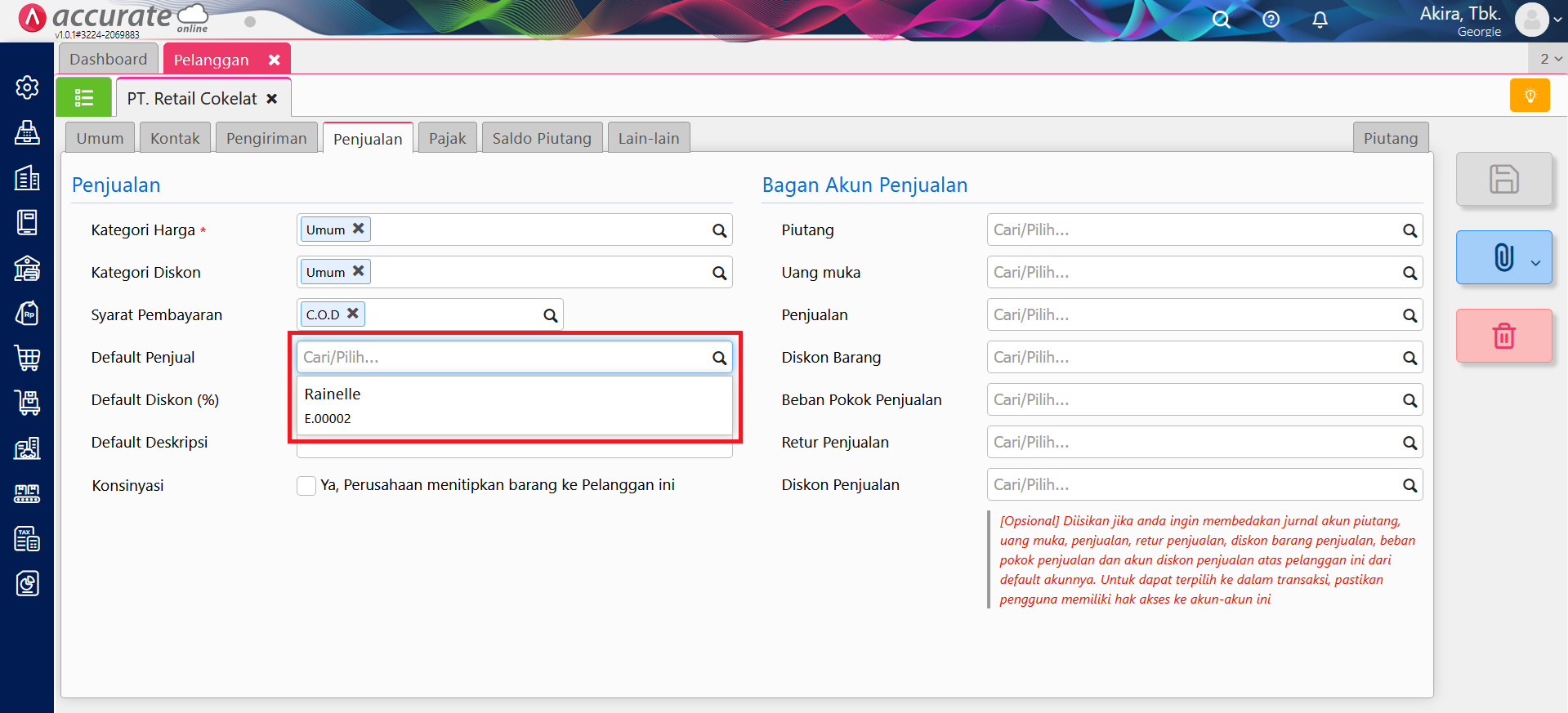Remove C.O.D tag from Syarat Pembayaran
The width and height of the screenshot is (1568, 713).
point(353,314)
